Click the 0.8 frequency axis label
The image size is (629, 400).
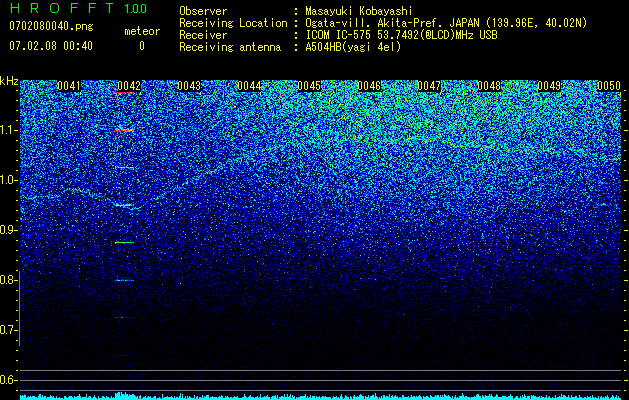[9, 280]
